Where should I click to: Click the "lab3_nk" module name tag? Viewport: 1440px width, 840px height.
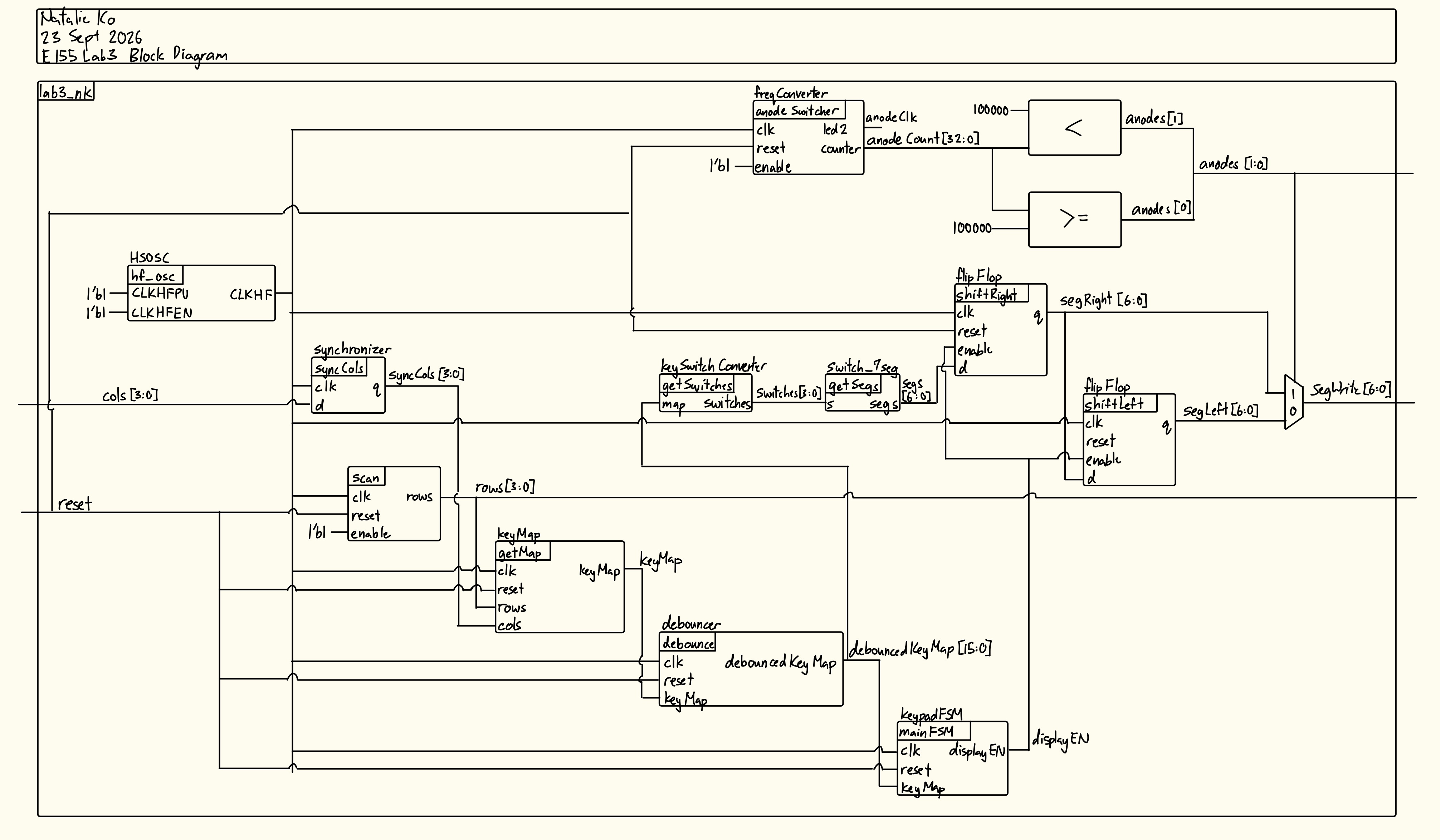[66, 92]
